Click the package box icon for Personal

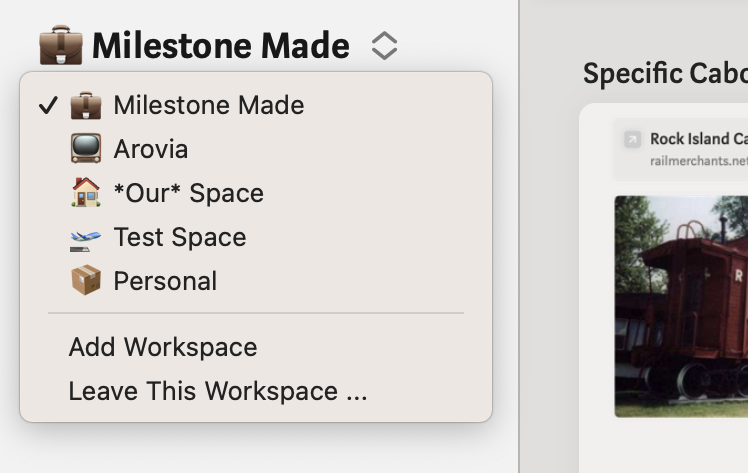pyautogui.click(x=86, y=281)
